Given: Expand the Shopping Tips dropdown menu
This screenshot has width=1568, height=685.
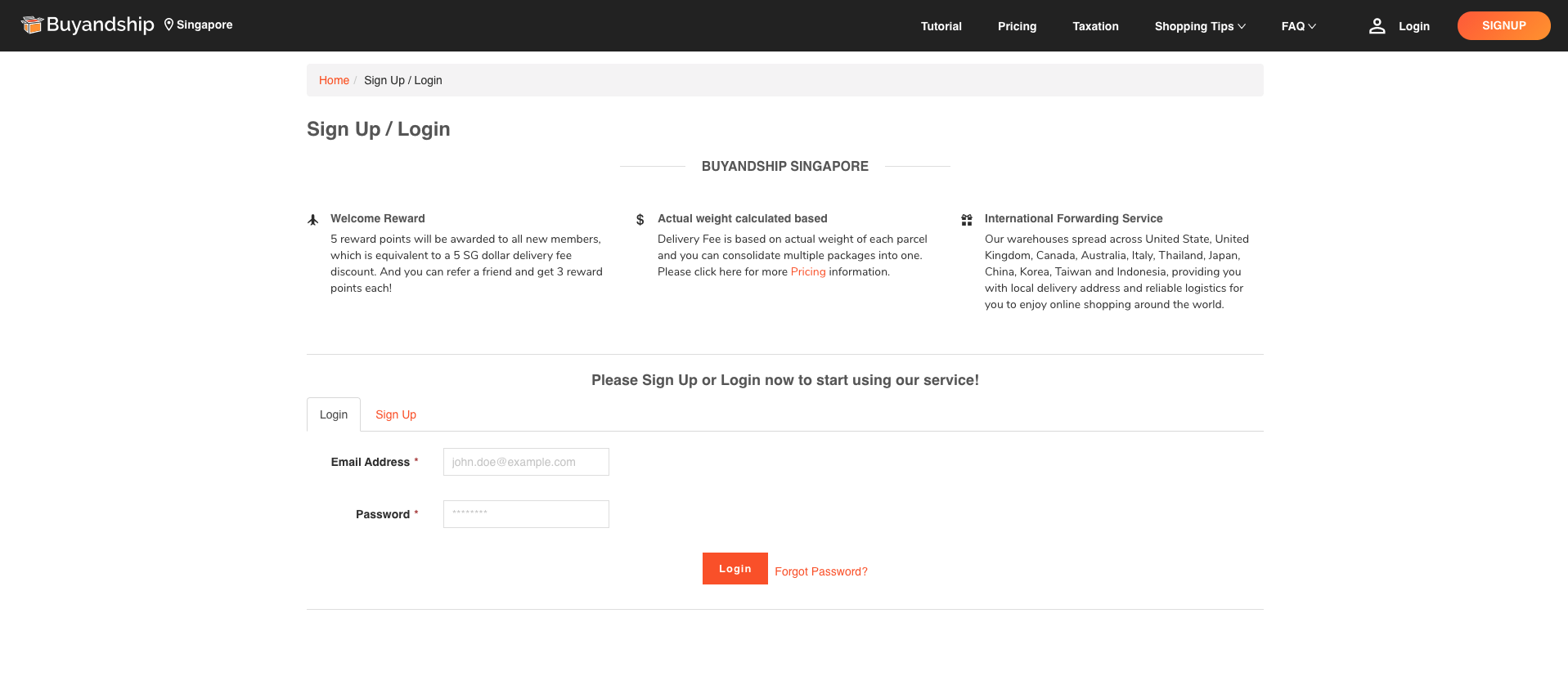Looking at the screenshot, I should click(1200, 26).
